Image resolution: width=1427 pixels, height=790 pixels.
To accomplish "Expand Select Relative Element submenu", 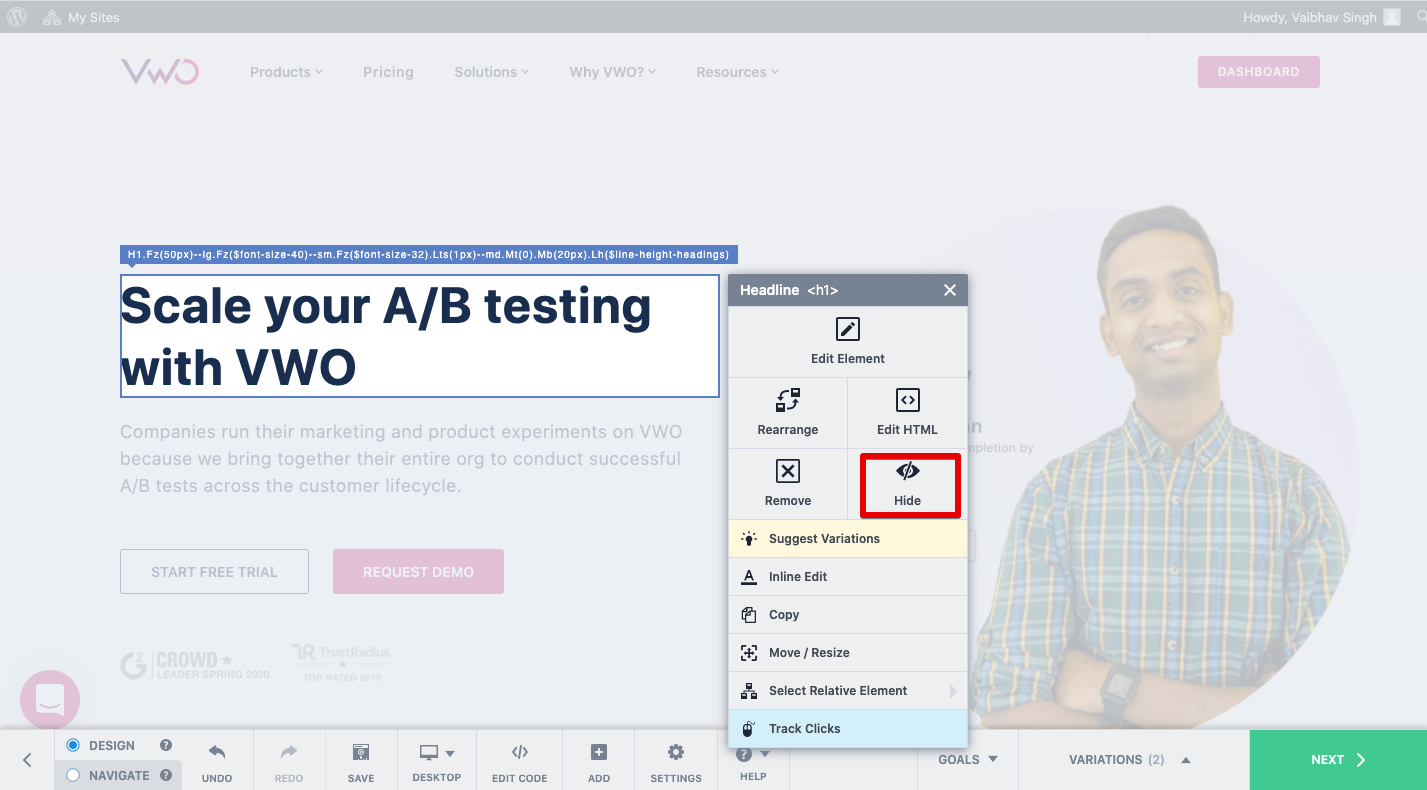I will tap(848, 691).
